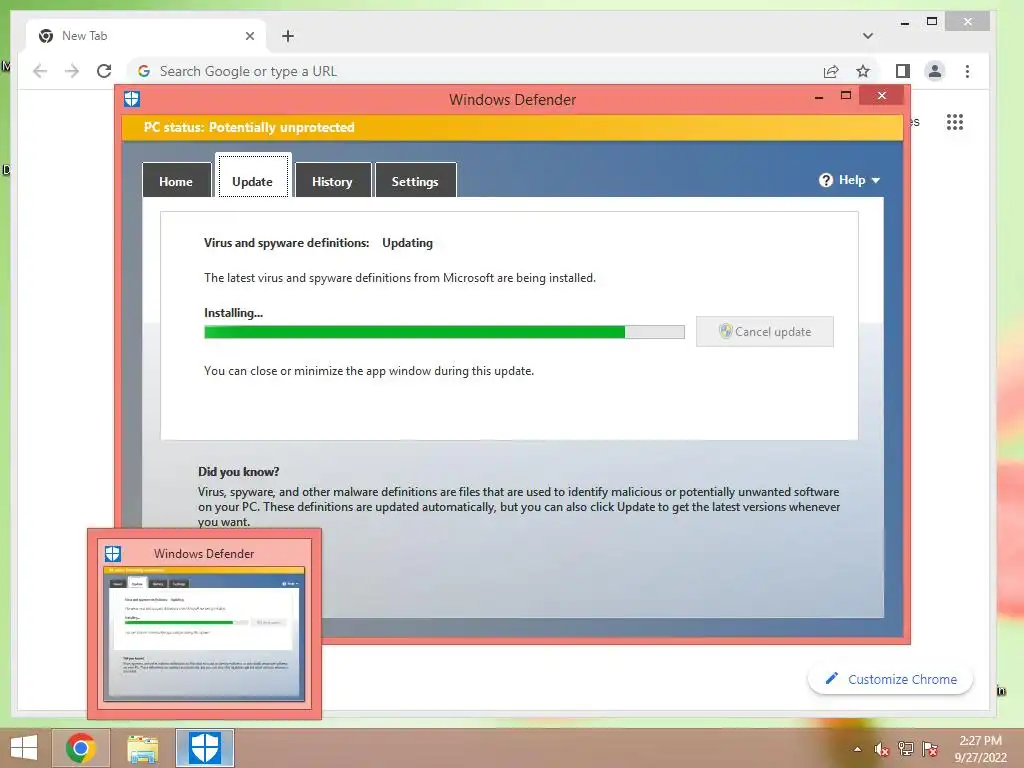Click the Customize Chrome button
This screenshot has width=1024, height=768.
click(890, 679)
